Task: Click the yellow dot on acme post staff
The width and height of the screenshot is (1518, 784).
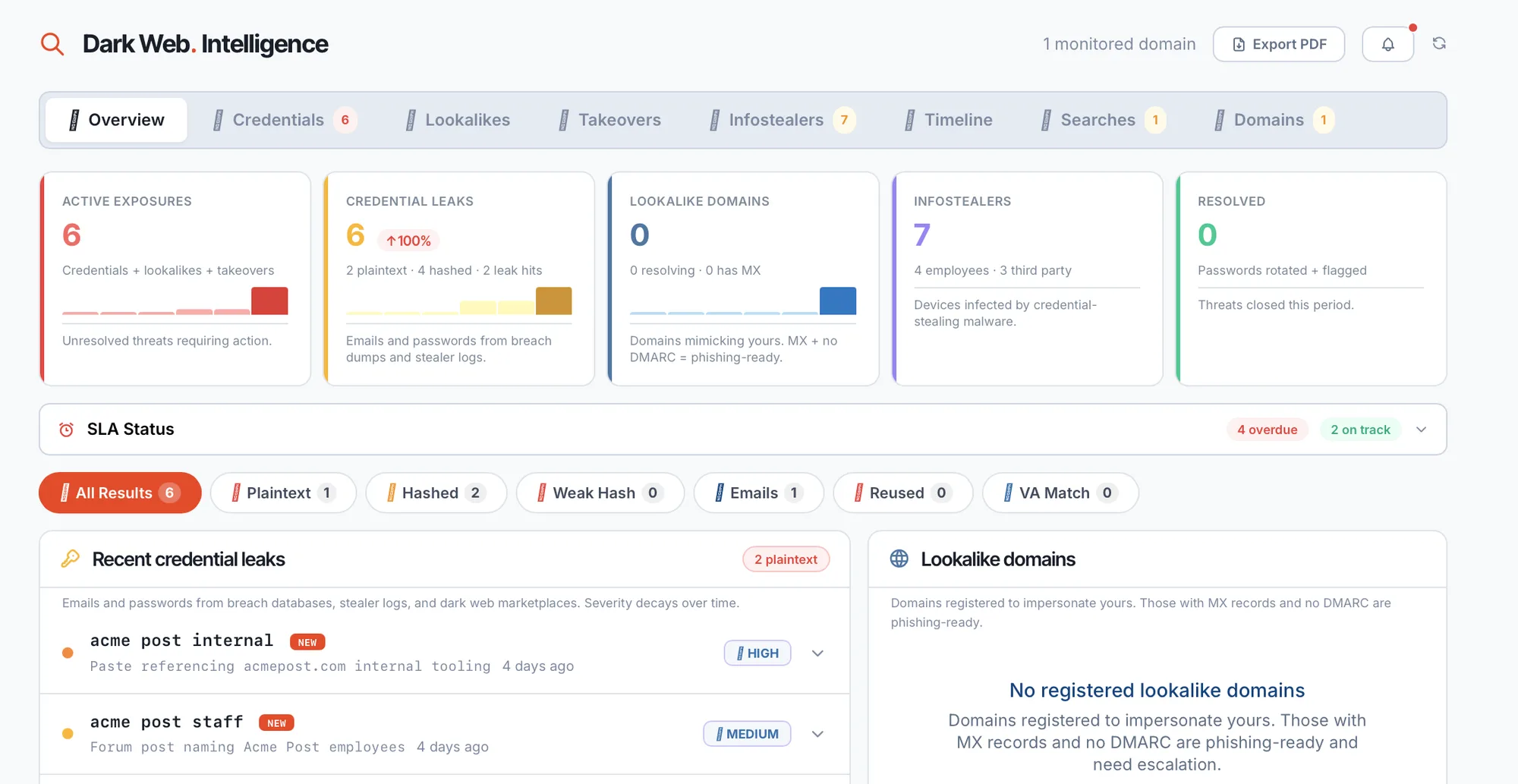Action: click(x=68, y=734)
